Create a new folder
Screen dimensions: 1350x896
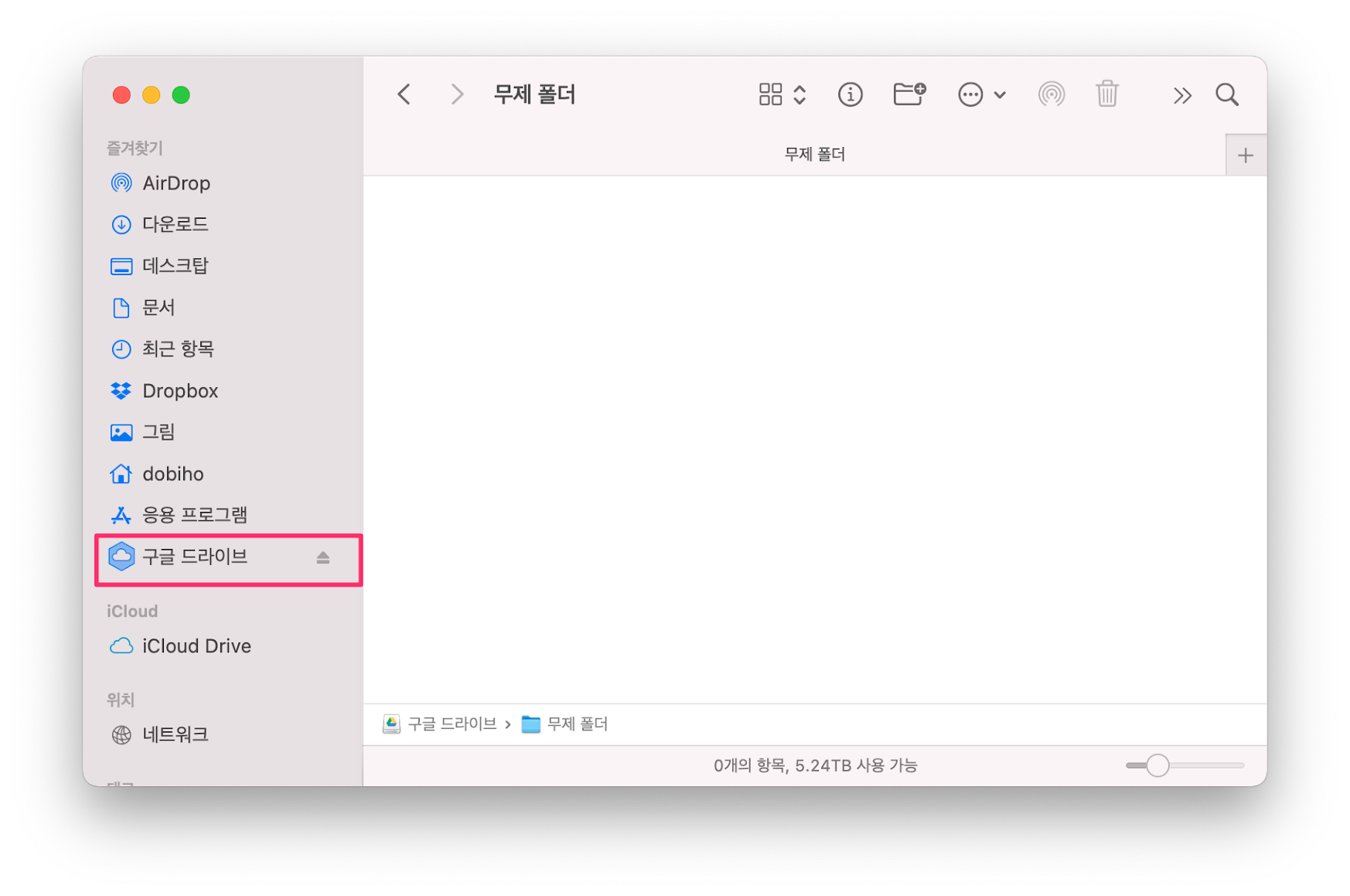pyautogui.click(x=909, y=94)
